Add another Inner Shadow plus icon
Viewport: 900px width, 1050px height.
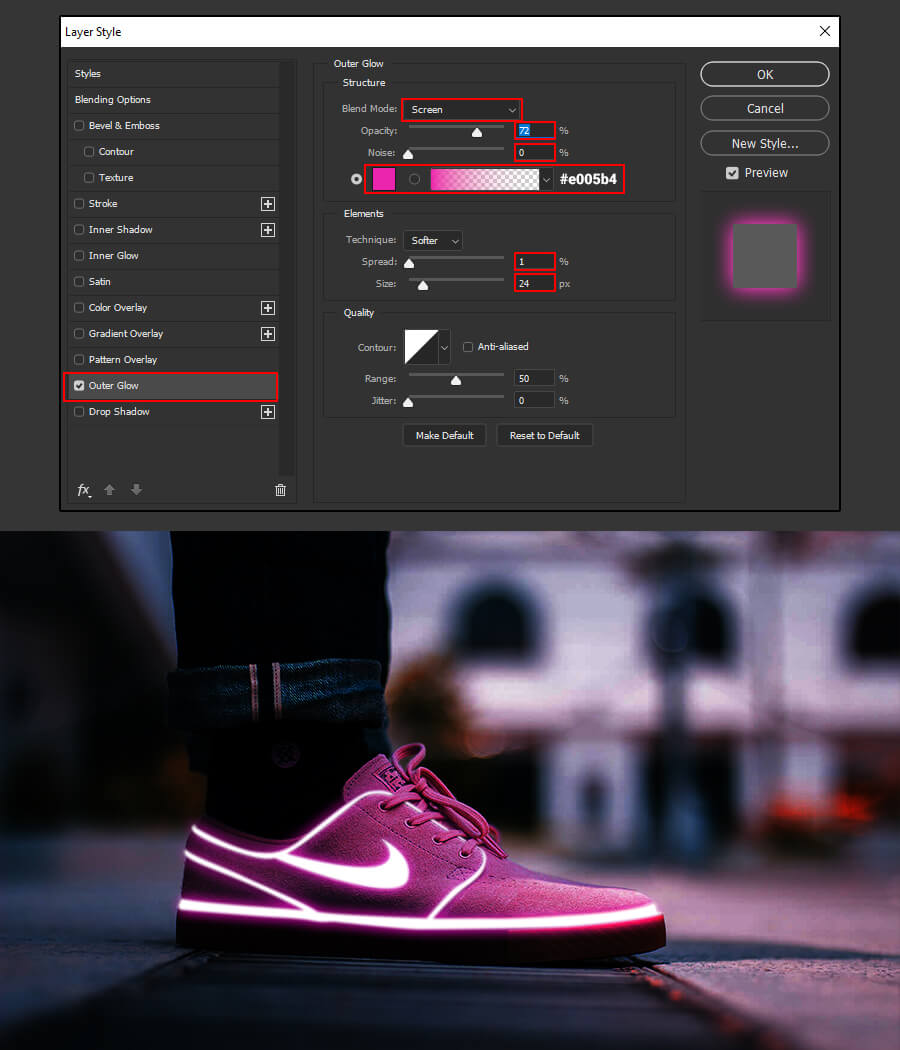pos(268,230)
